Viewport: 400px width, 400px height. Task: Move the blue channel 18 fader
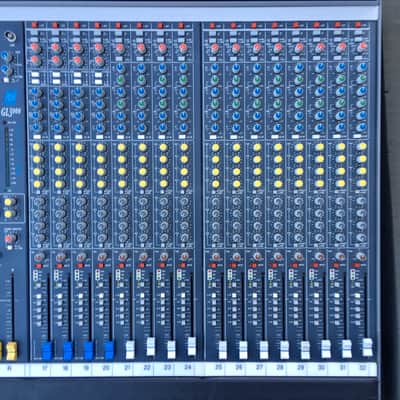tap(68, 350)
